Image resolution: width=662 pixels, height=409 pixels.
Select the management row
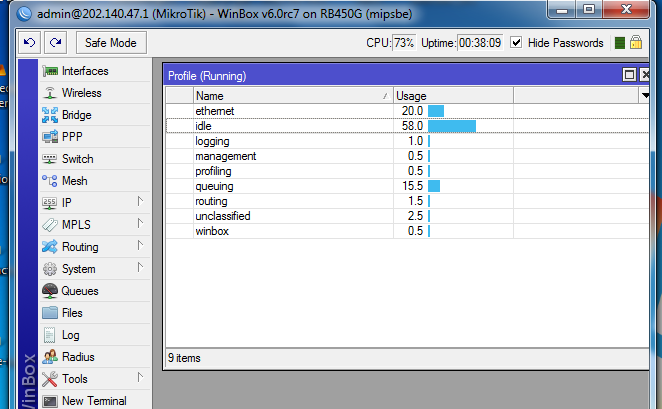[407, 156]
